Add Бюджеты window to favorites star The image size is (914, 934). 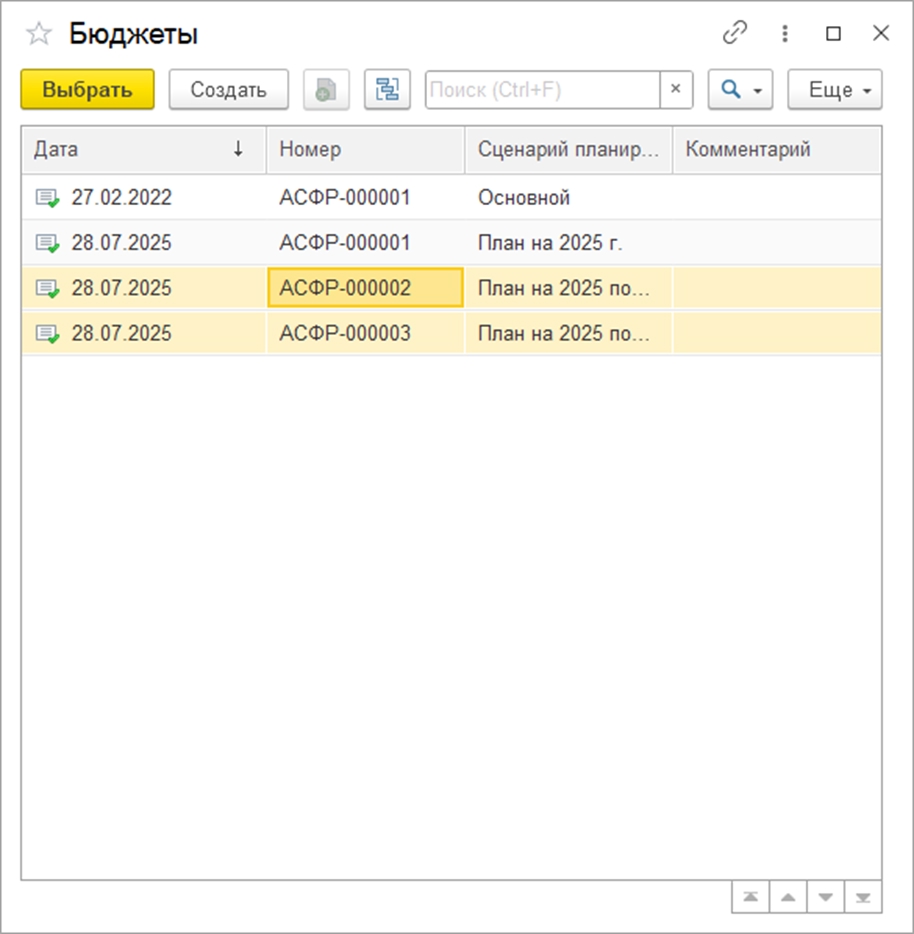[x=38, y=34]
